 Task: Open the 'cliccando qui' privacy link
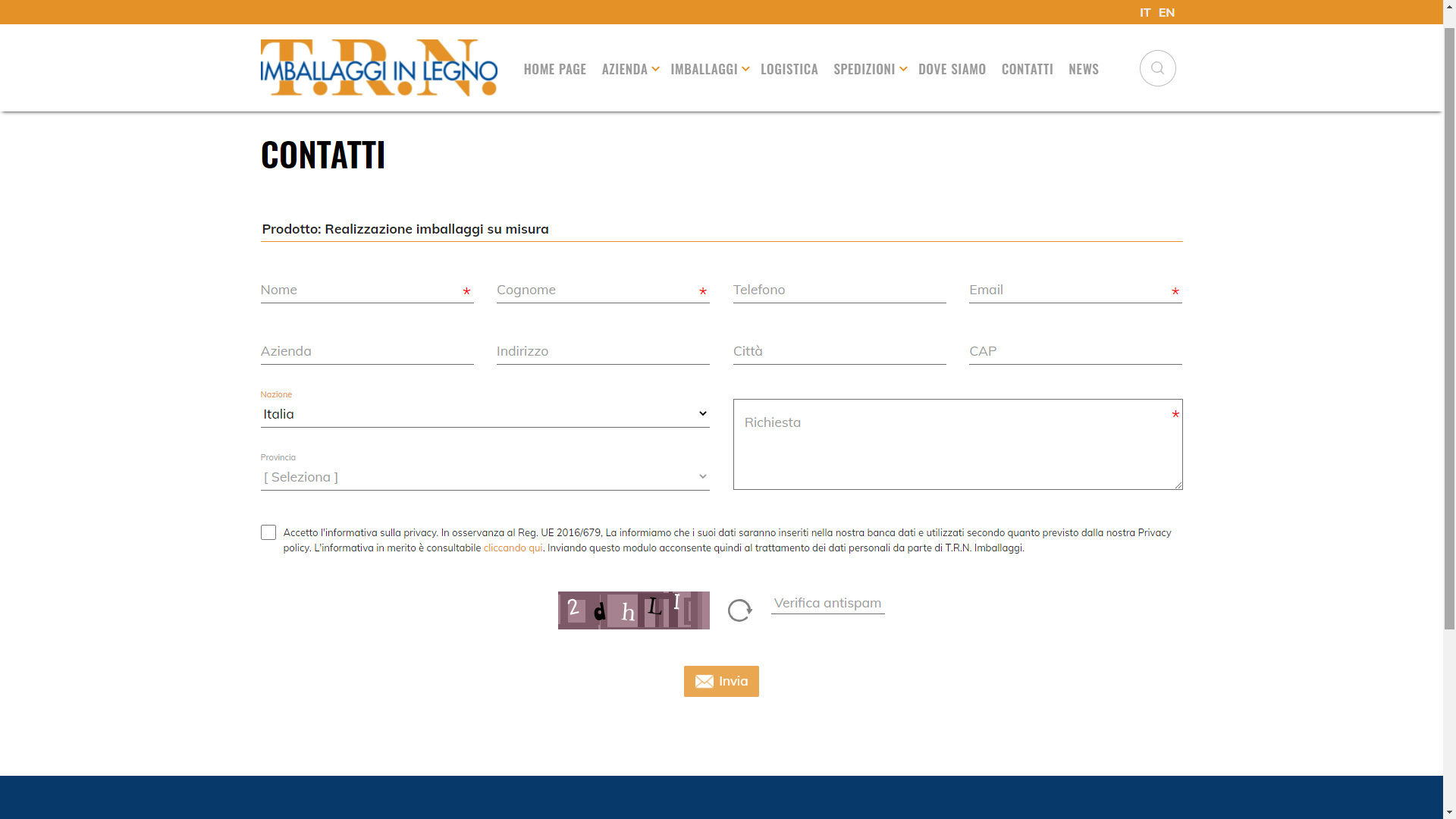[513, 548]
